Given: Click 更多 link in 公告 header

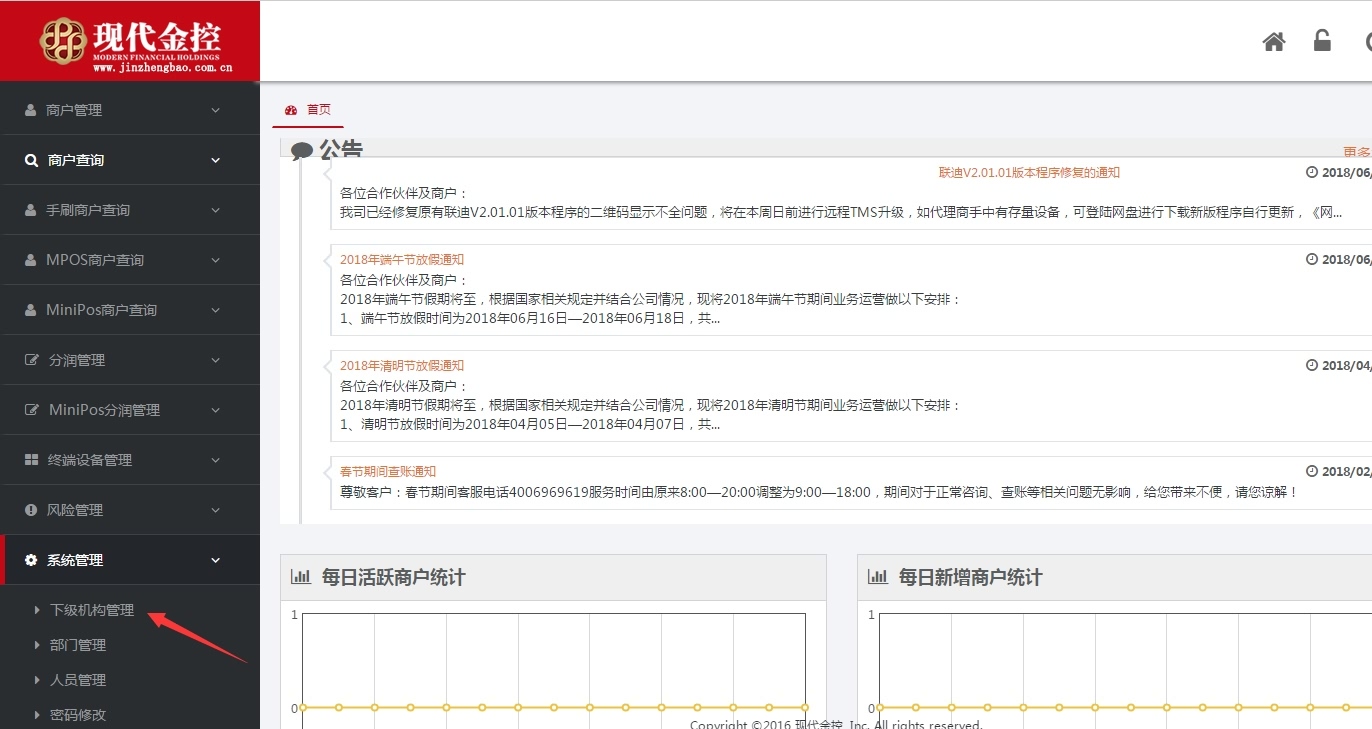Looking at the screenshot, I should click(x=1357, y=153).
